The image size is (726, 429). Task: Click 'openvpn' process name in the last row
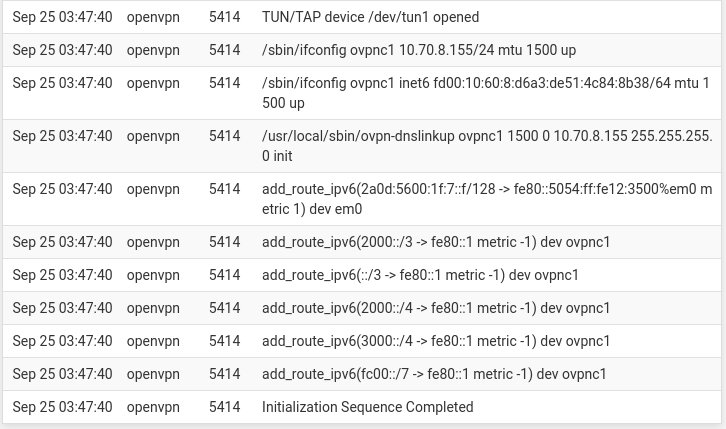coord(153,407)
